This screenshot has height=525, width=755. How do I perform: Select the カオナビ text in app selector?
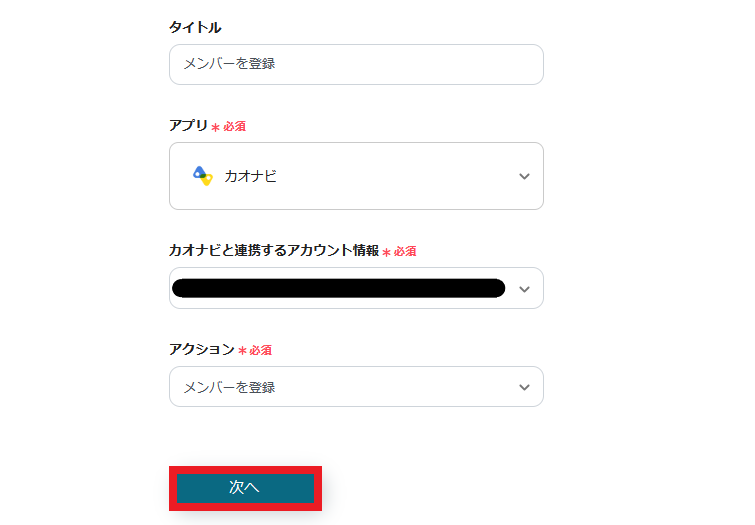coord(250,176)
